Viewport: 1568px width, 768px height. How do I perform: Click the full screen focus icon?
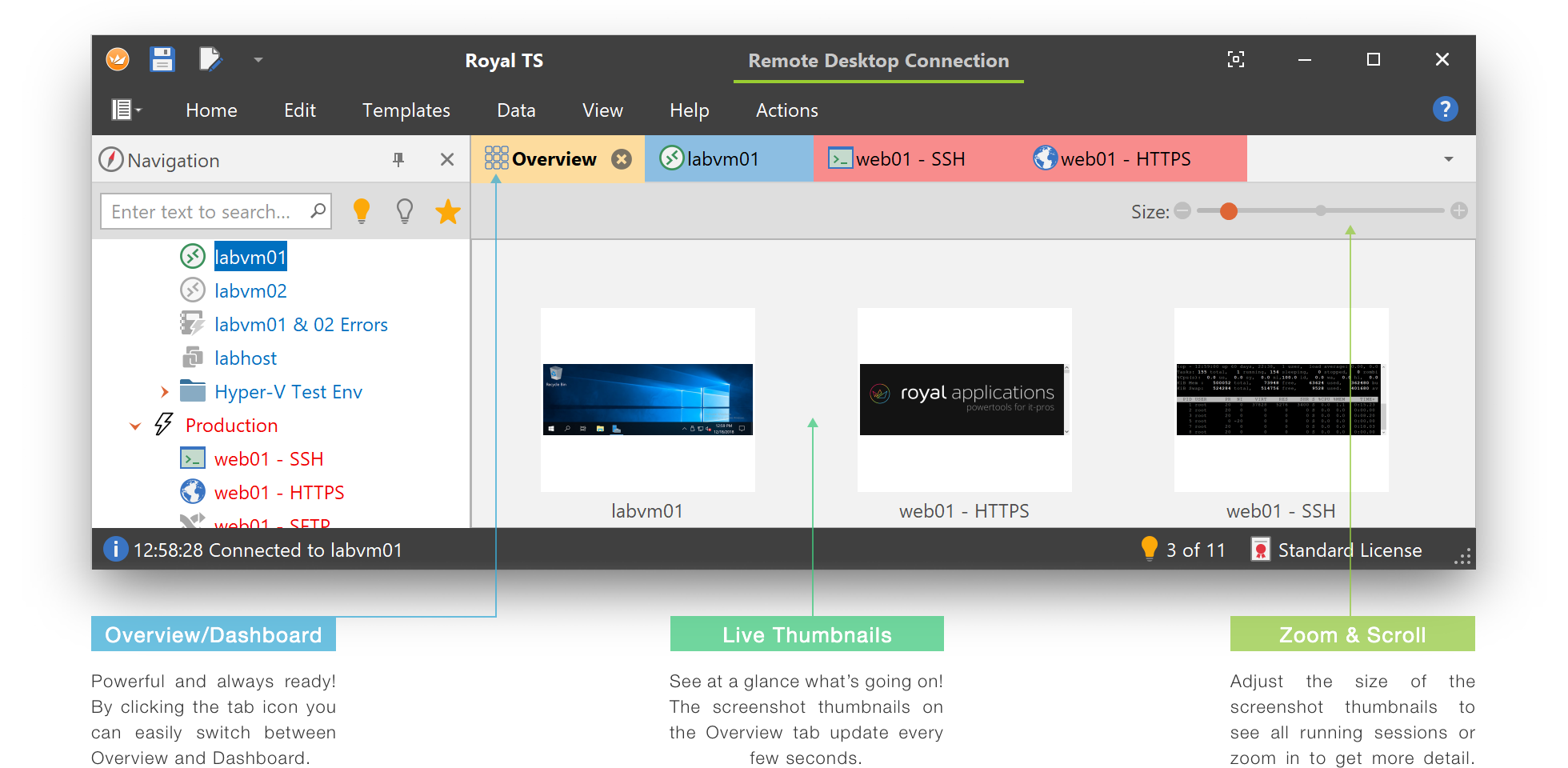coord(1235,60)
